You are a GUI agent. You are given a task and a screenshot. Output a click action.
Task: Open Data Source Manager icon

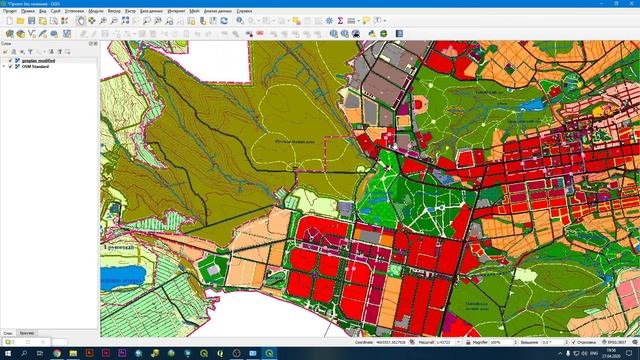9,34
